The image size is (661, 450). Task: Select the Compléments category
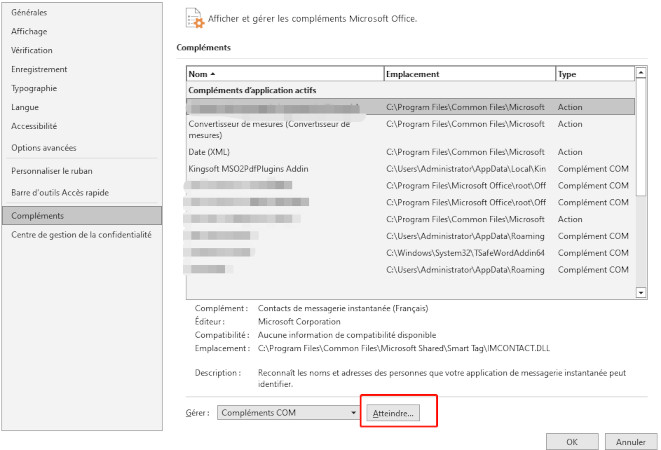pos(82,216)
